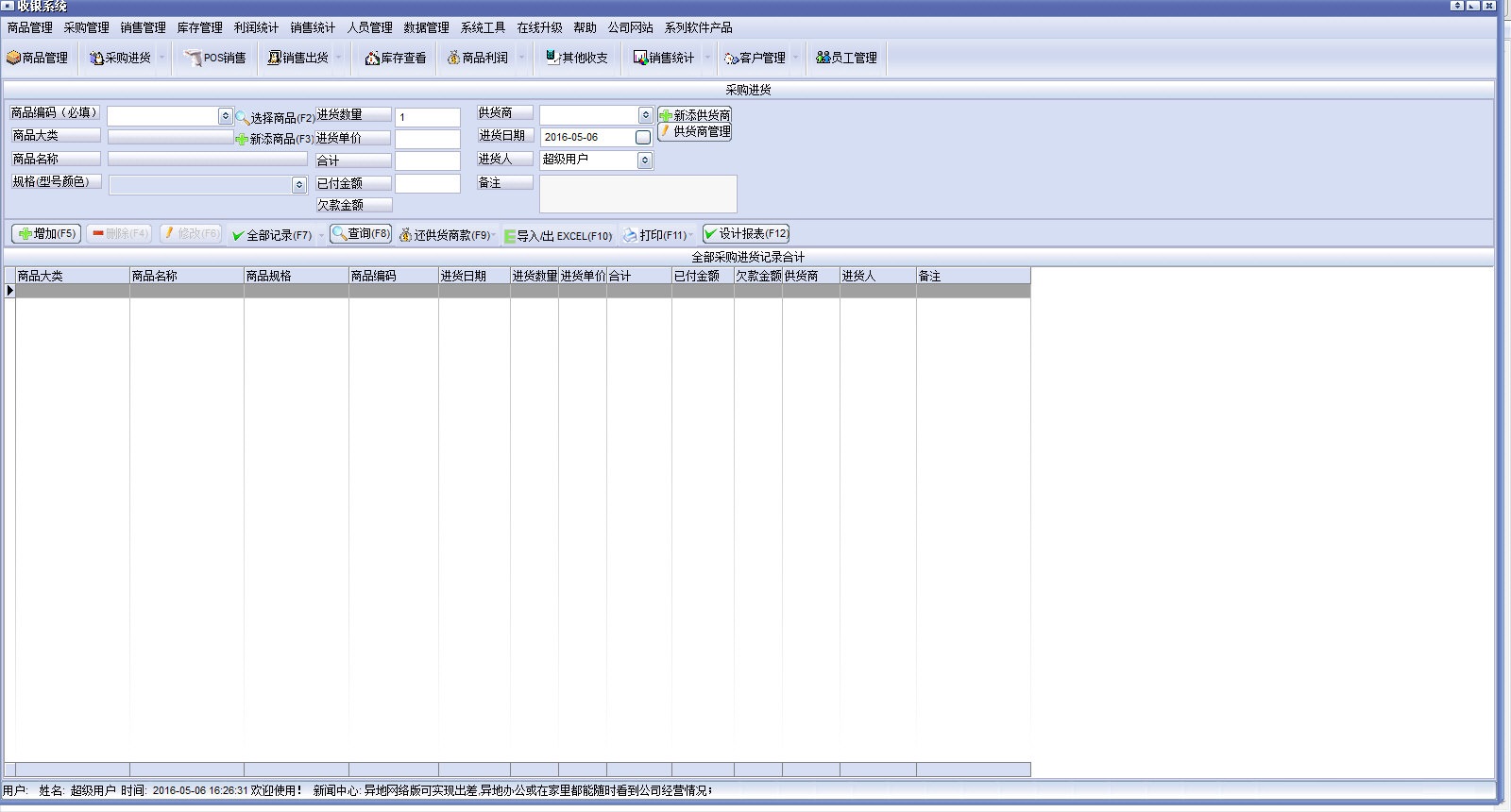Click 进货日期 column header

coord(474,276)
